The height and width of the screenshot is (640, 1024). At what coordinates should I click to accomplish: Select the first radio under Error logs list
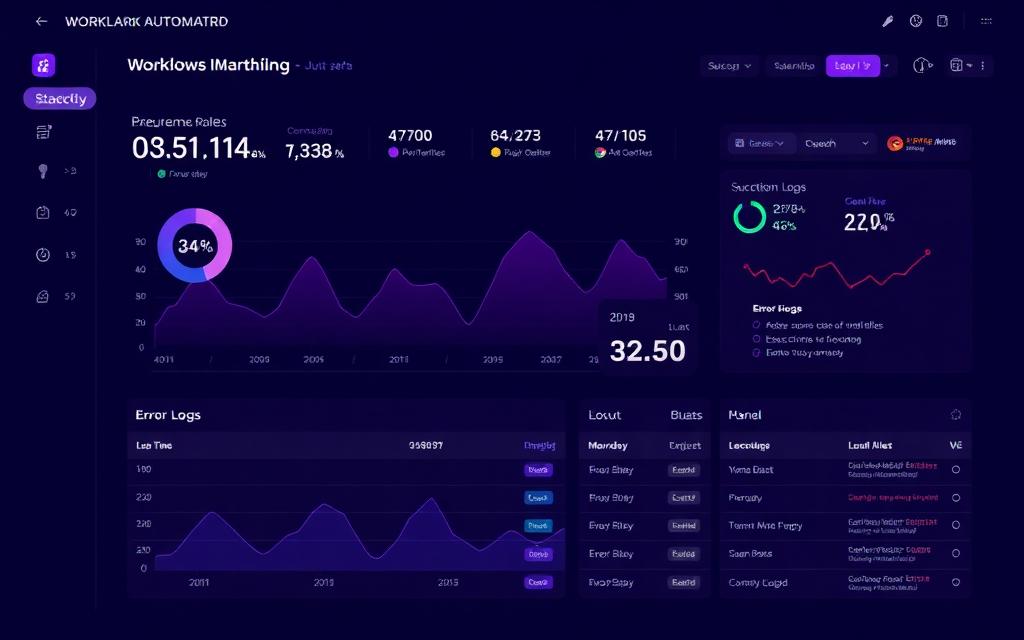click(x=756, y=325)
